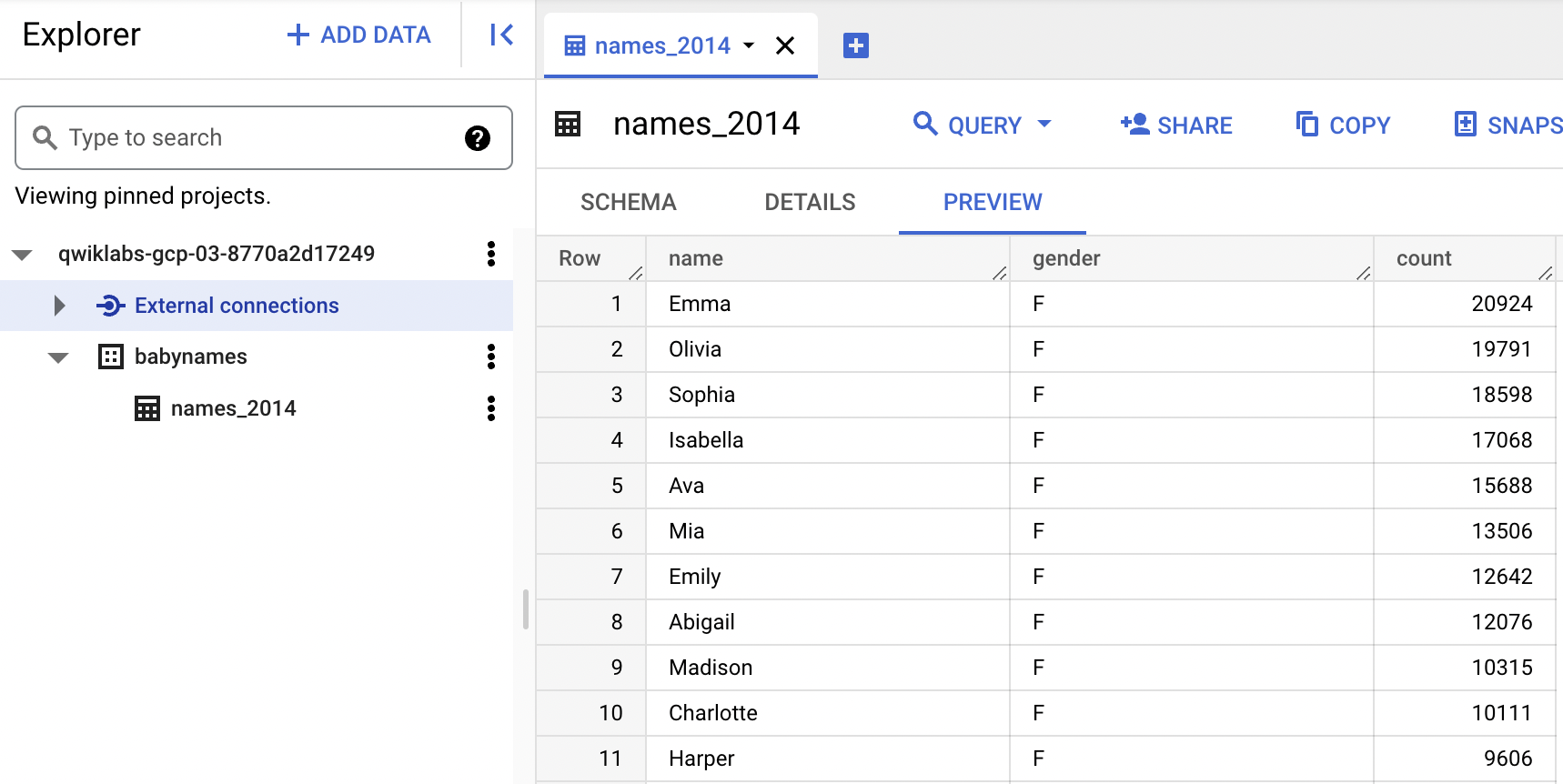Click the Explorer panel resize handle
Image resolution: width=1563 pixels, height=784 pixels.
coord(526,609)
